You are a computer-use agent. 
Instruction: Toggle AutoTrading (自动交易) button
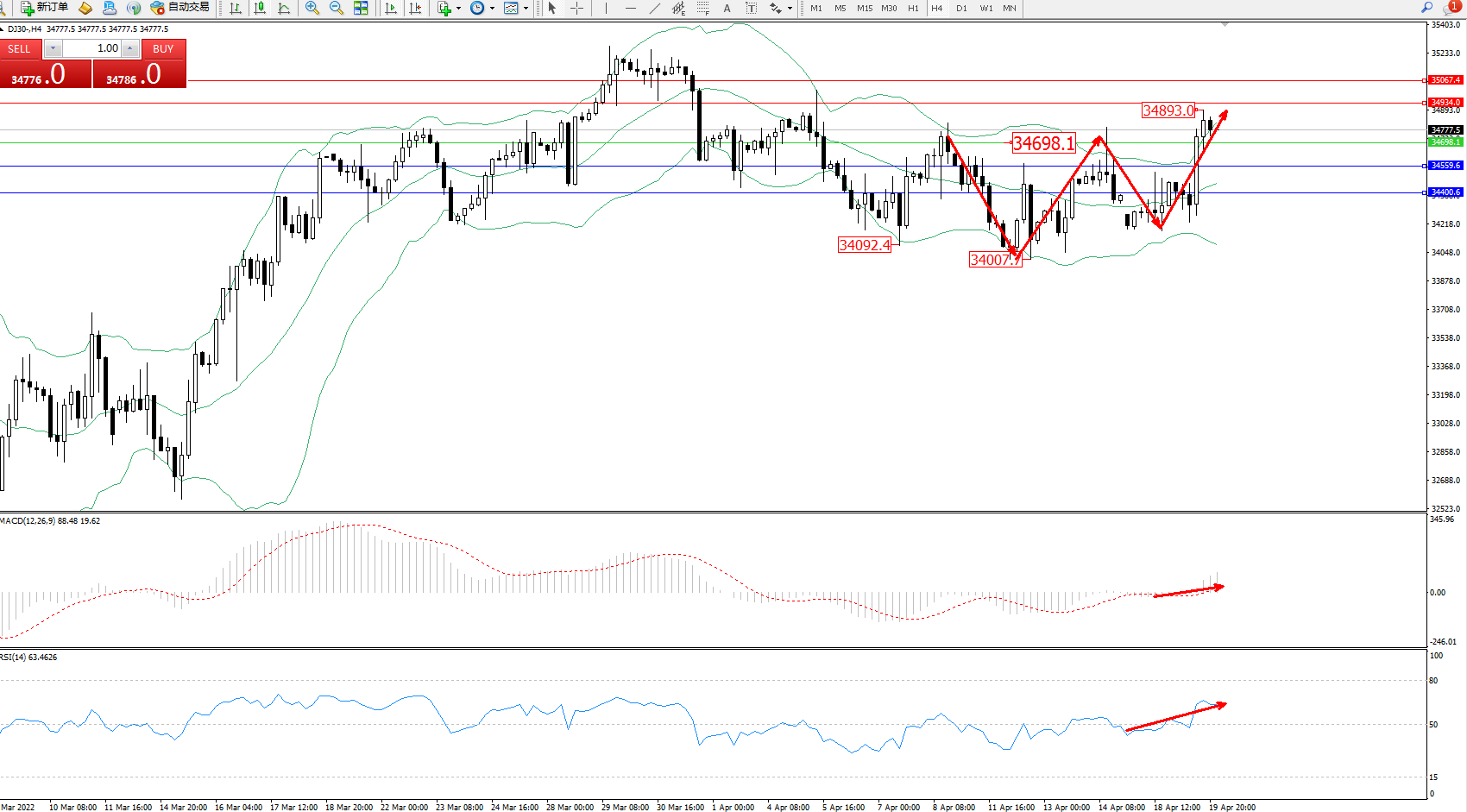(179, 8)
